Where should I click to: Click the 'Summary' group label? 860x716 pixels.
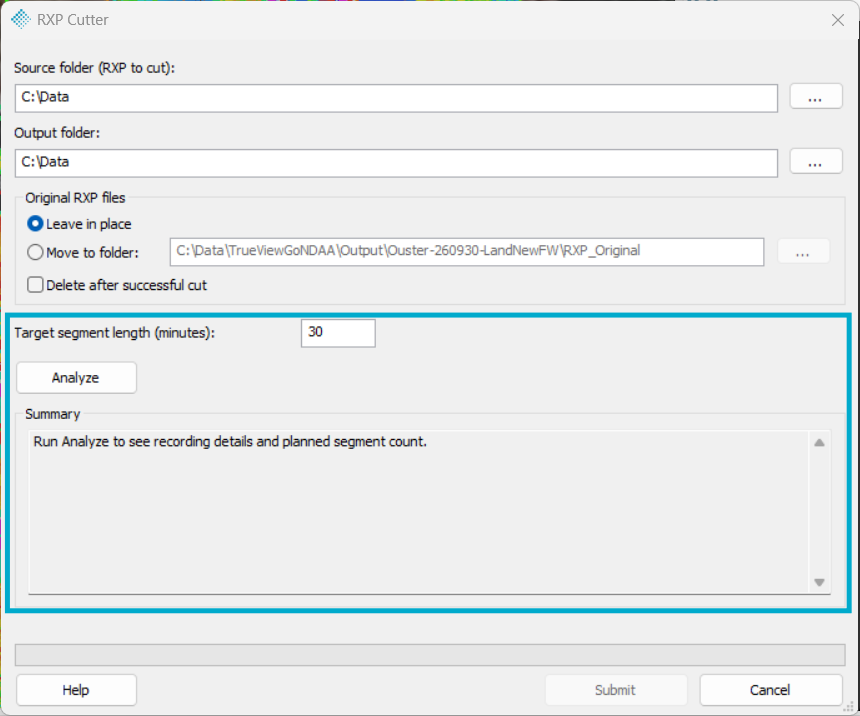pos(53,414)
